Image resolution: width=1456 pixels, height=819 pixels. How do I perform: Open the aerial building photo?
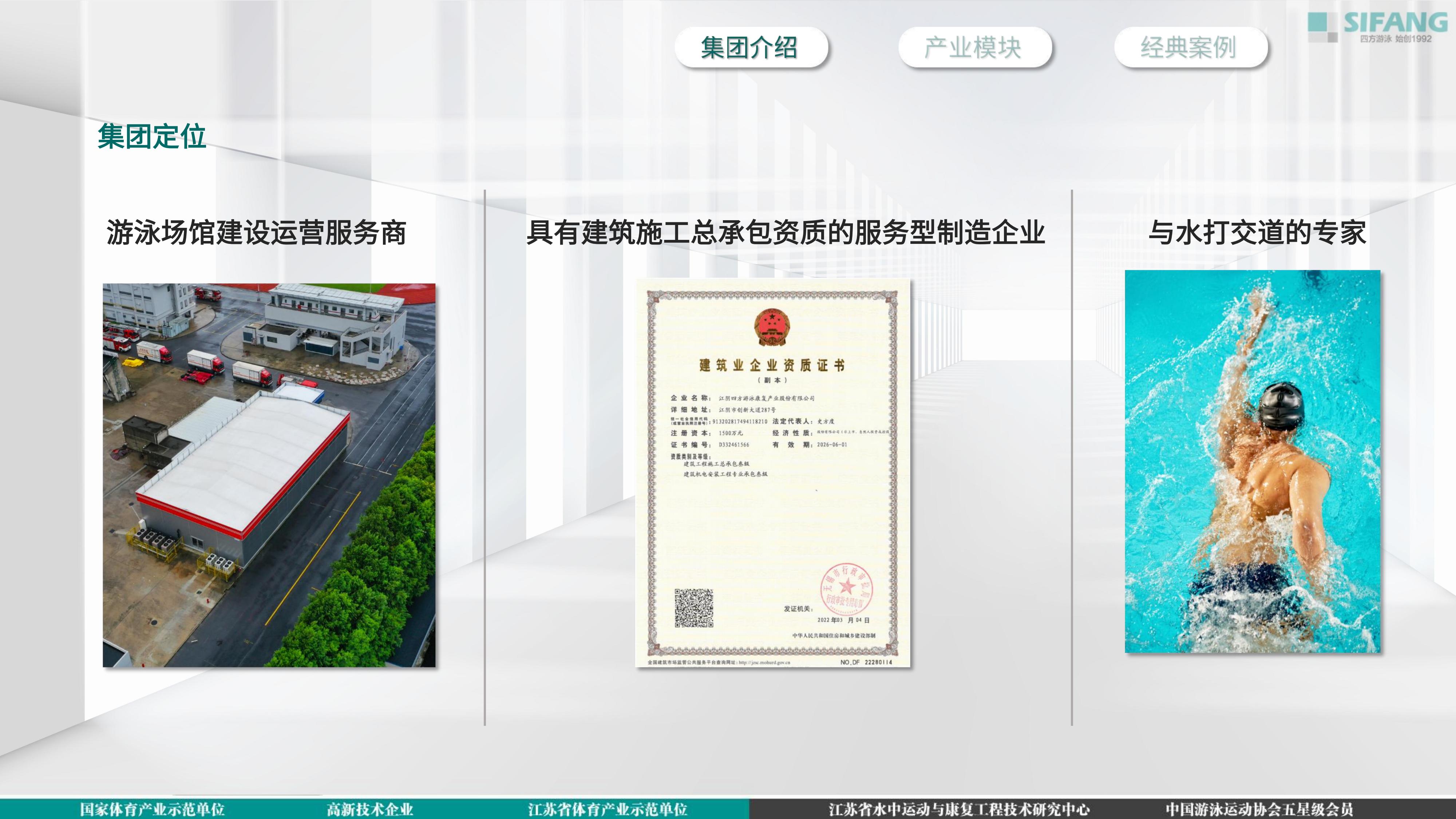coord(269,475)
